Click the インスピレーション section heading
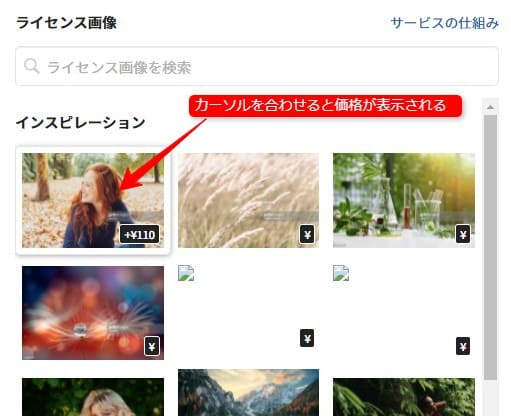This screenshot has height=416, width=511. [x=81, y=123]
